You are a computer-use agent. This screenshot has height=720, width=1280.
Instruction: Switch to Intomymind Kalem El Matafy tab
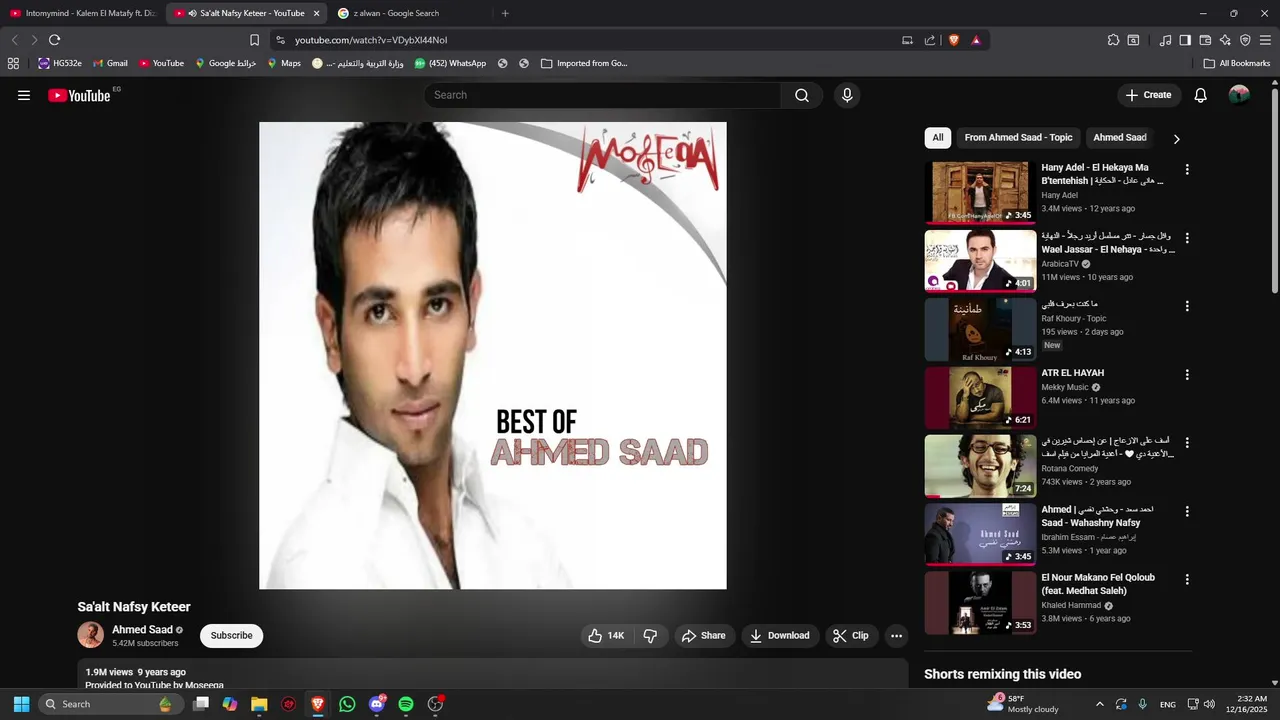tap(82, 13)
